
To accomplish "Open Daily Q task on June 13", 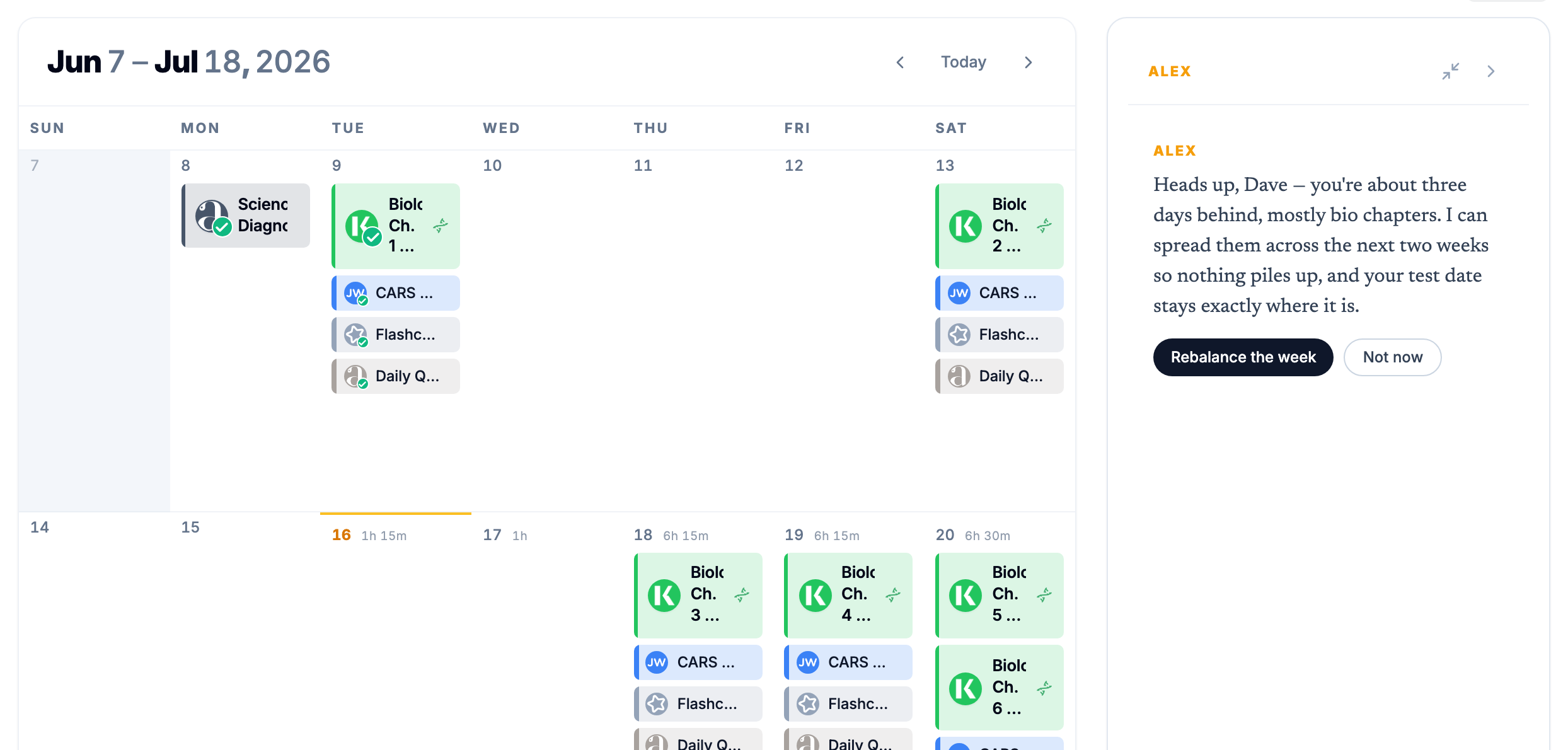I will [x=1000, y=376].
